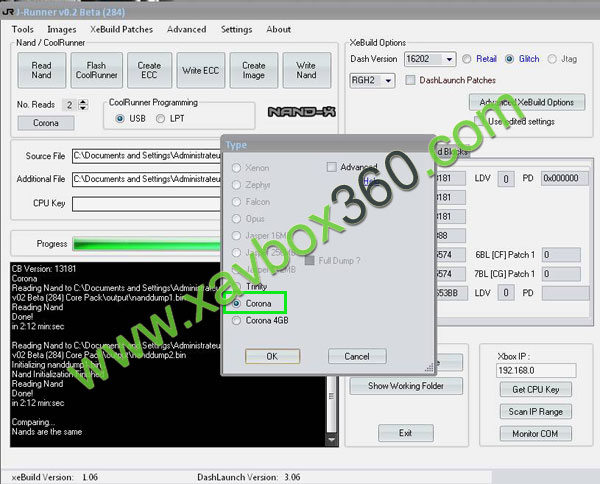Click the 'Nands are the same' log line

pos(47,432)
